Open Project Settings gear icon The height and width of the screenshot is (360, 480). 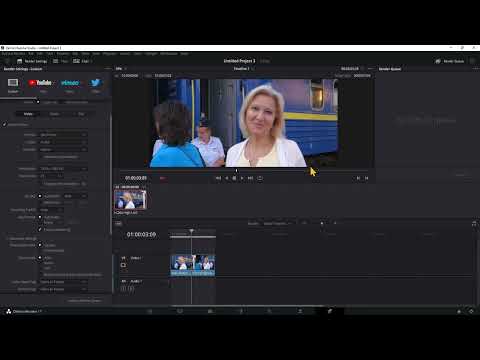(x=471, y=311)
